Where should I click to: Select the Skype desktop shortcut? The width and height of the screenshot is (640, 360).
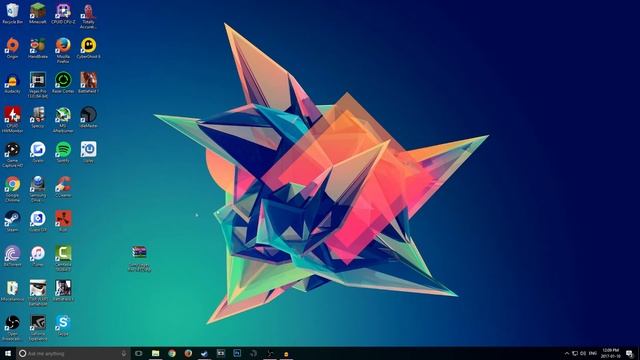[x=63, y=325]
